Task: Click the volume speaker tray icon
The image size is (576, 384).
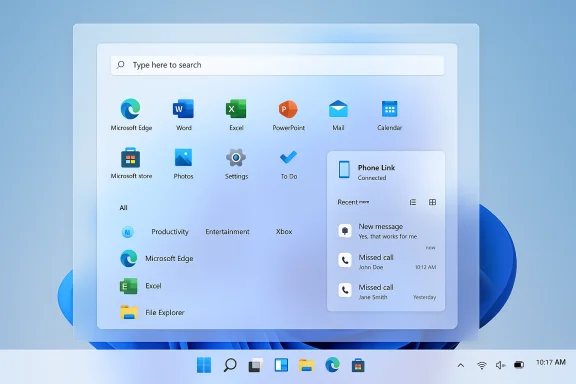Action: tap(500, 365)
